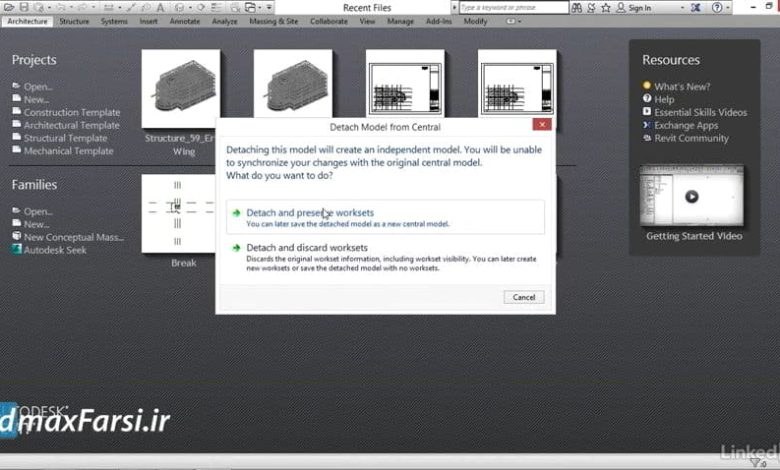Click the green arrow beside Detach and discard worksets
This screenshot has width=780, height=470.
[236, 248]
